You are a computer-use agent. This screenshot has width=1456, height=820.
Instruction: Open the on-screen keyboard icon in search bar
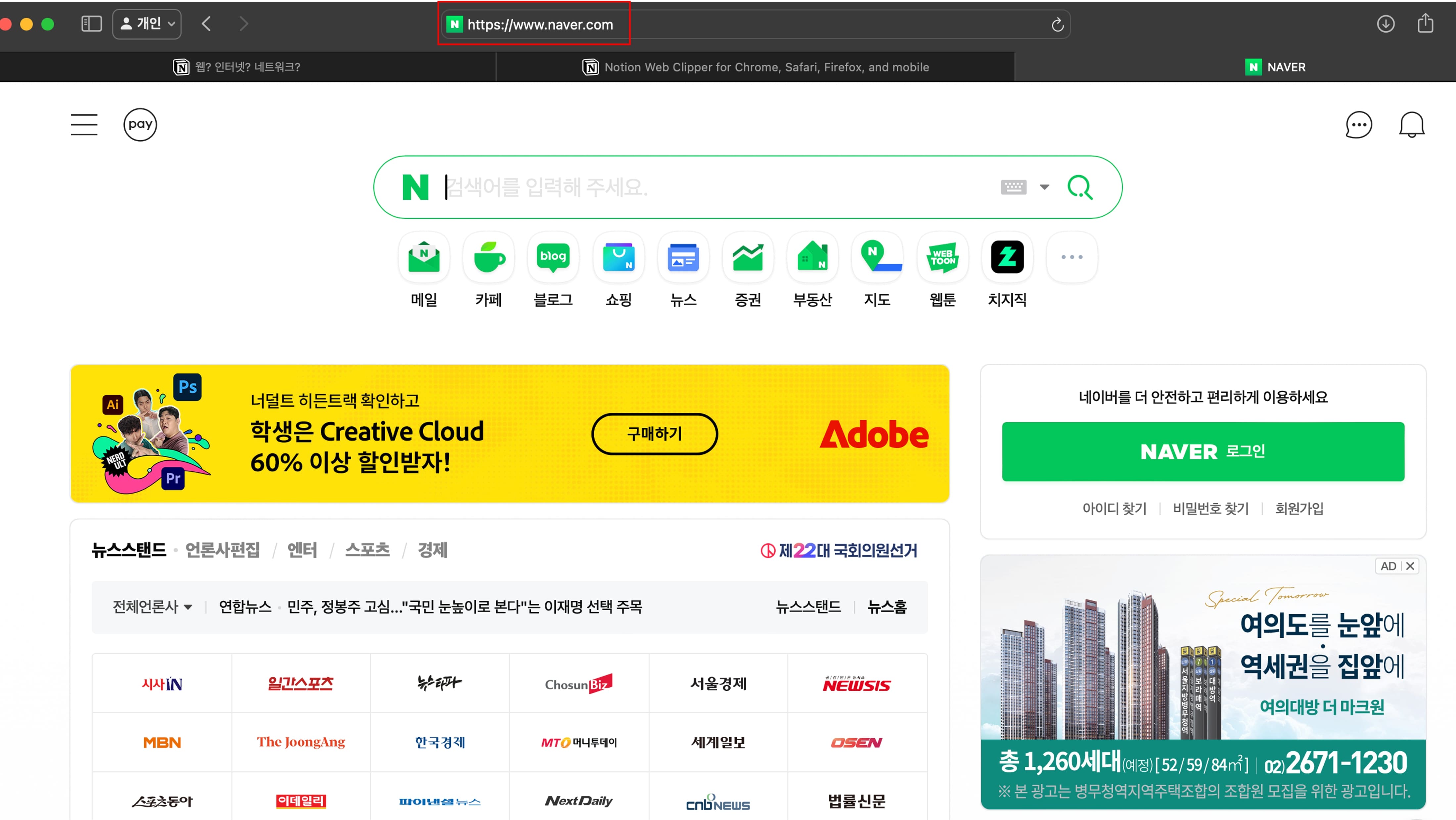(1014, 187)
